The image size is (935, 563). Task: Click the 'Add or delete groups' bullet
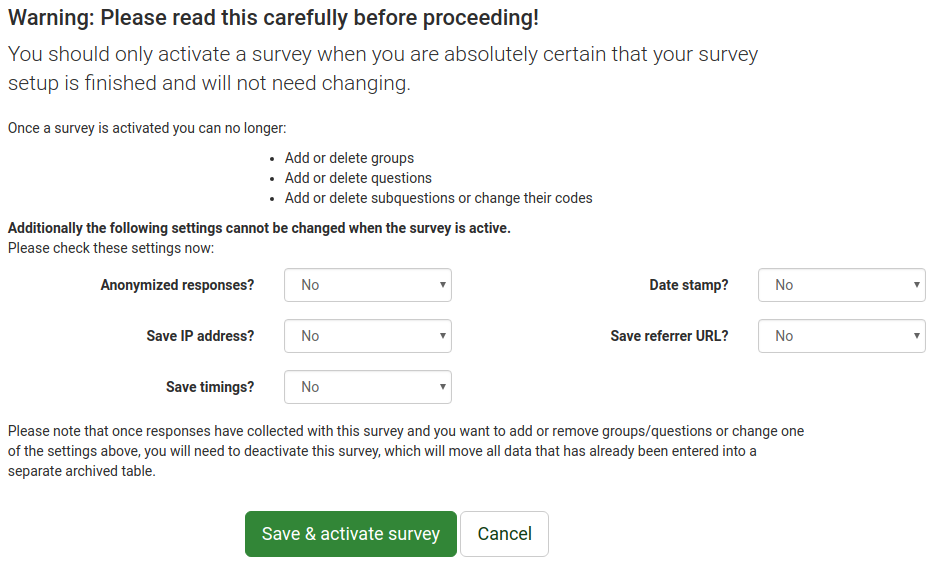click(349, 158)
